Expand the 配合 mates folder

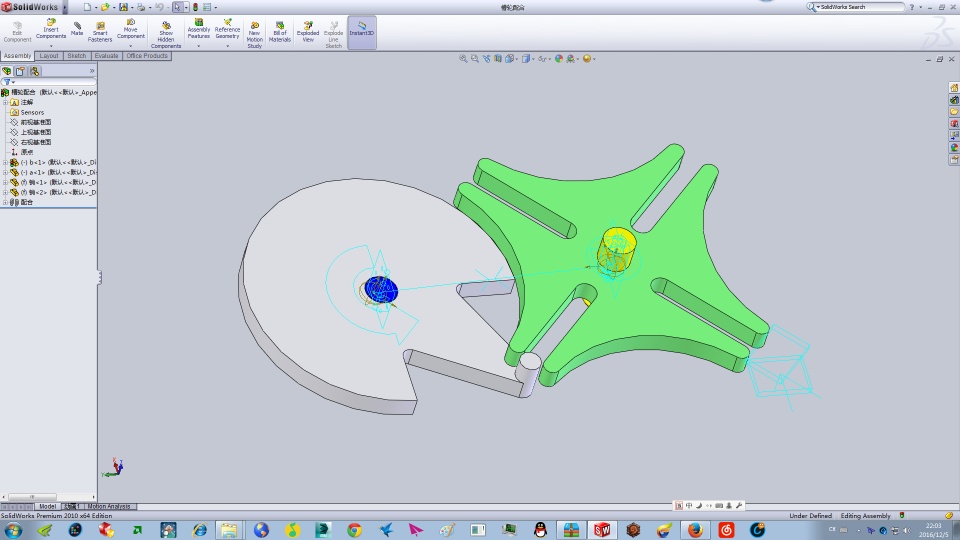[x=5, y=202]
